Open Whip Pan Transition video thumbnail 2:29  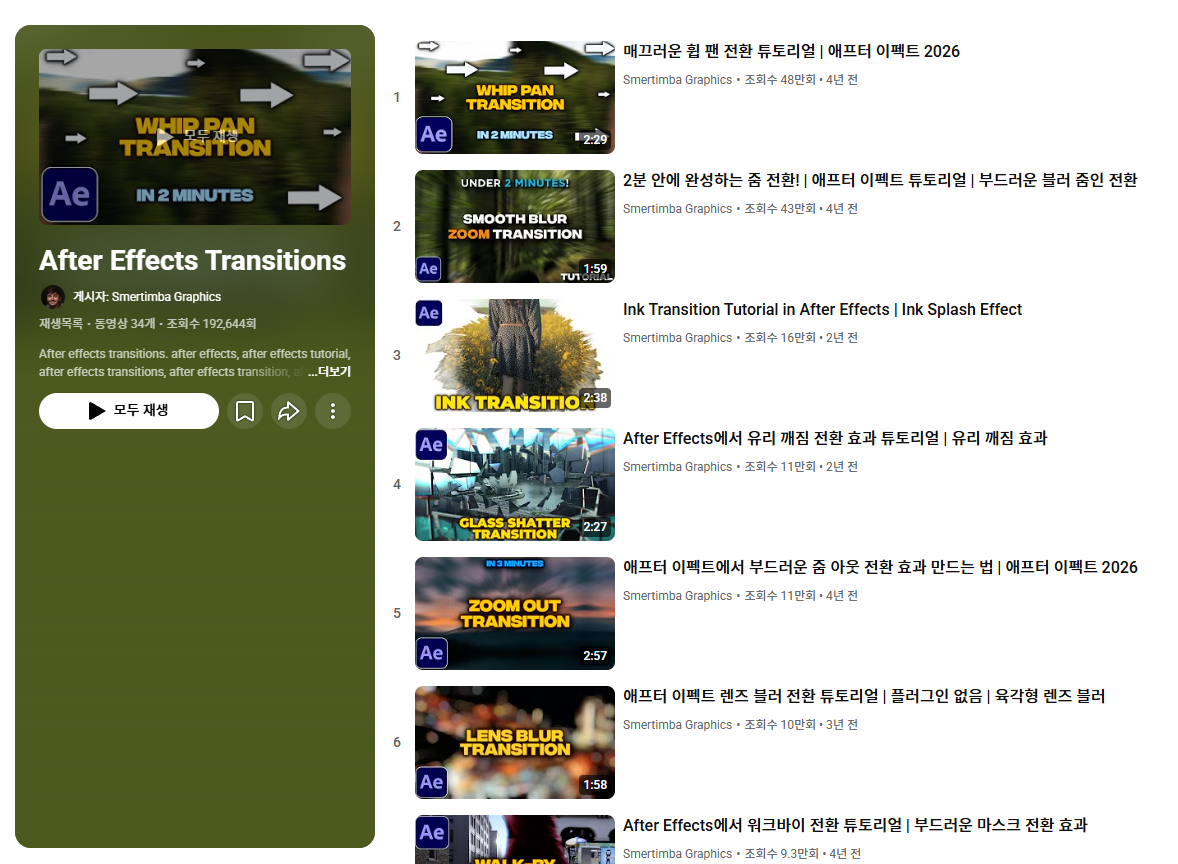pyautogui.click(x=515, y=97)
